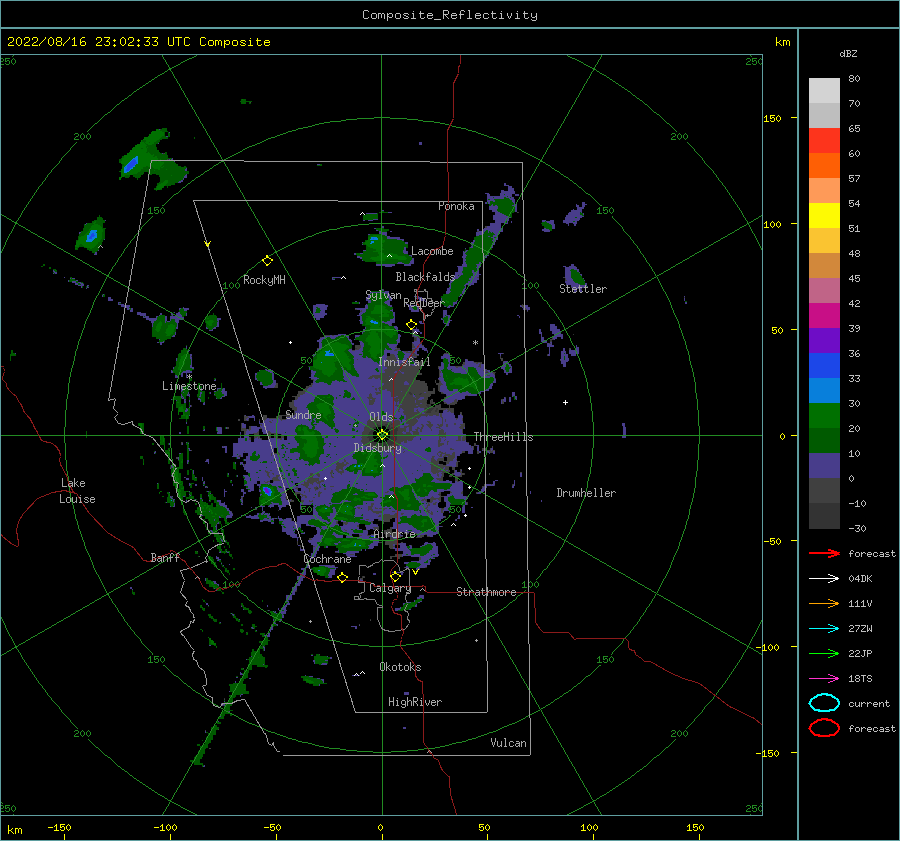Click the RockyMH label
The height and width of the screenshot is (841, 900).
264,280
